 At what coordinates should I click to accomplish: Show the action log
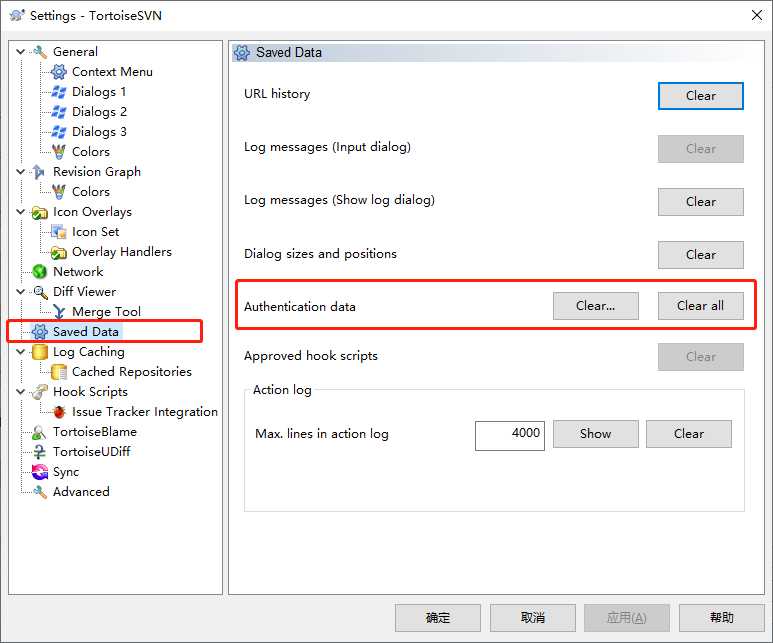pos(596,434)
